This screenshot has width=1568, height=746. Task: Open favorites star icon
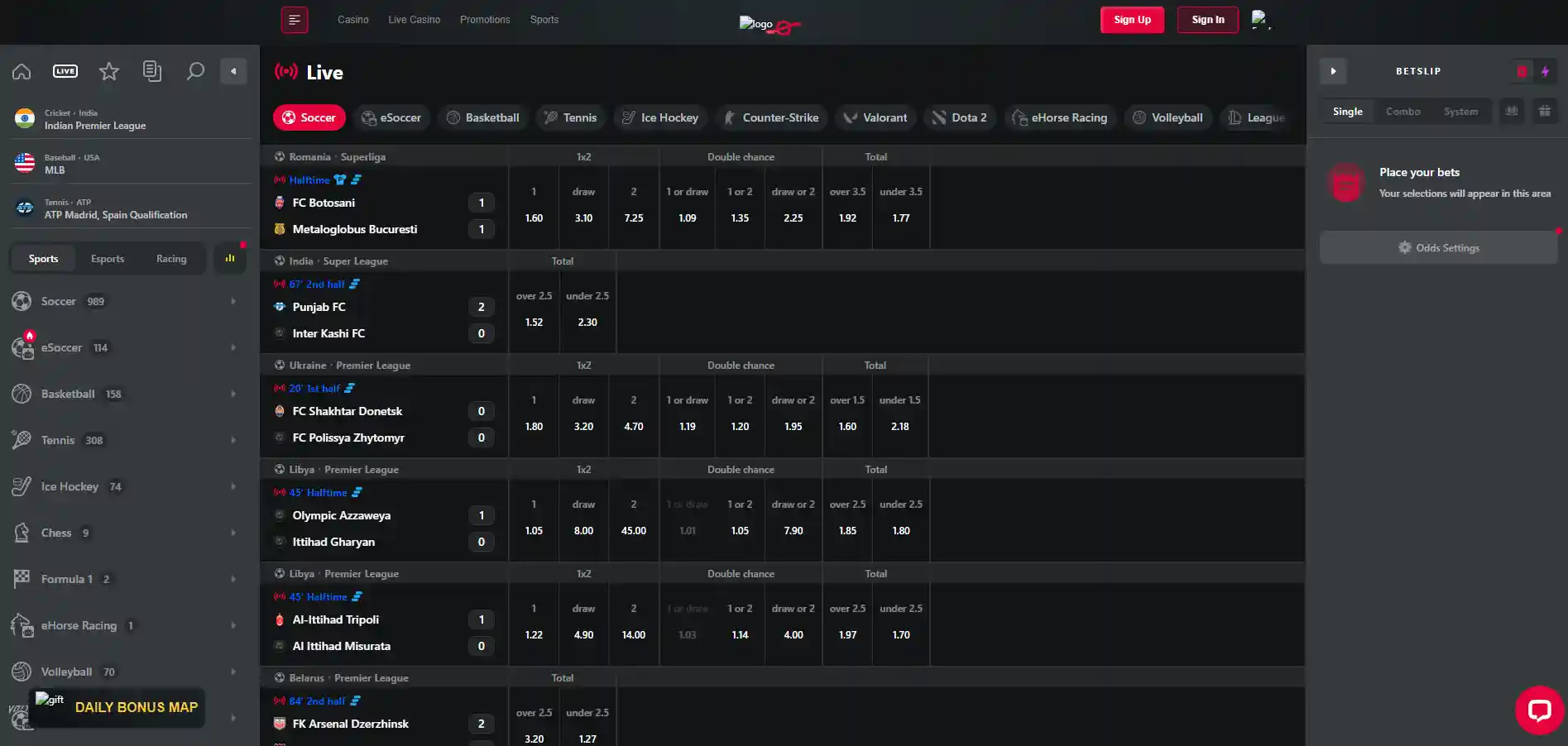coord(109,71)
